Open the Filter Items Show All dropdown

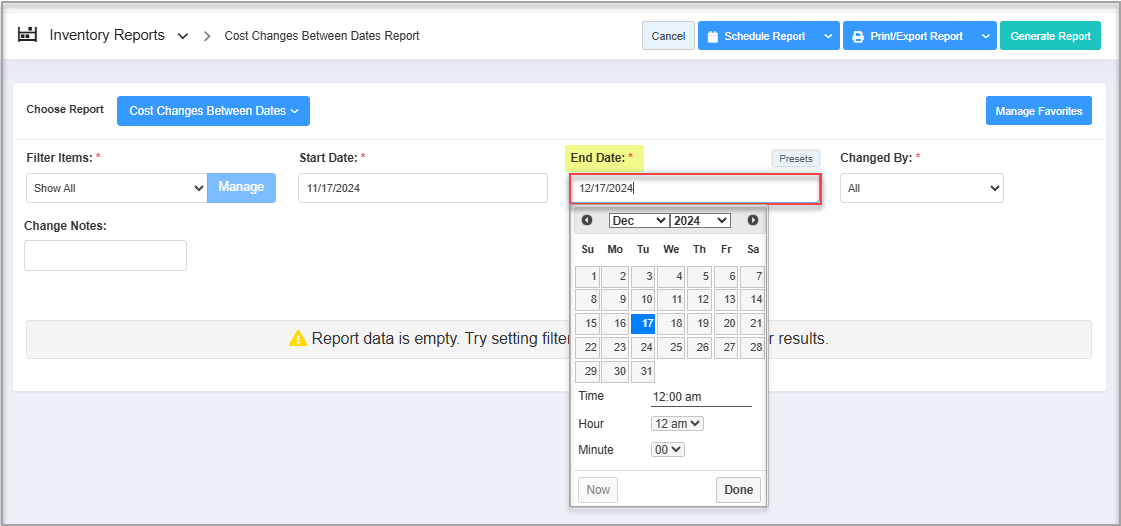pyautogui.click(x=116, y=188)
